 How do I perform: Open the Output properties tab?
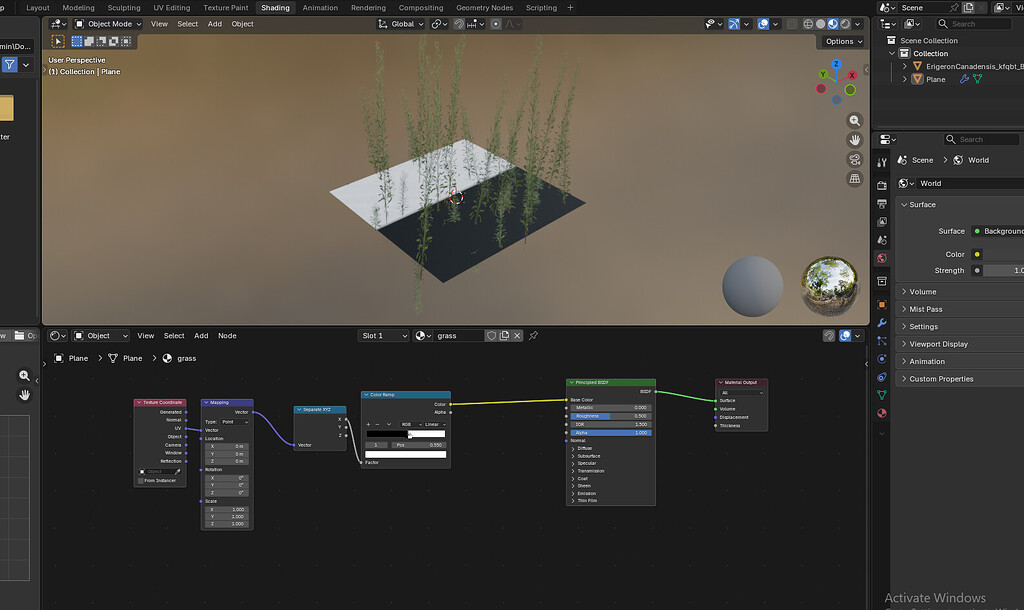[882, 204]
